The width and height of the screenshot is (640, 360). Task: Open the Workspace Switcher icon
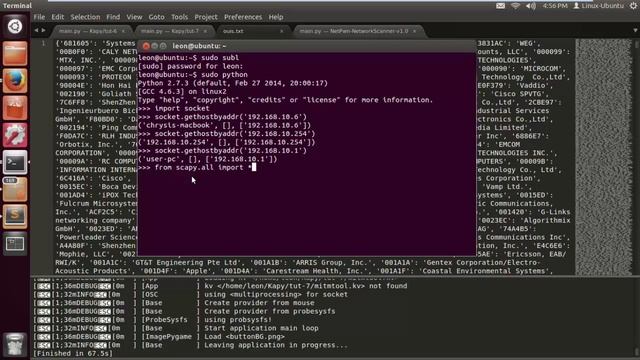[15, 244]
